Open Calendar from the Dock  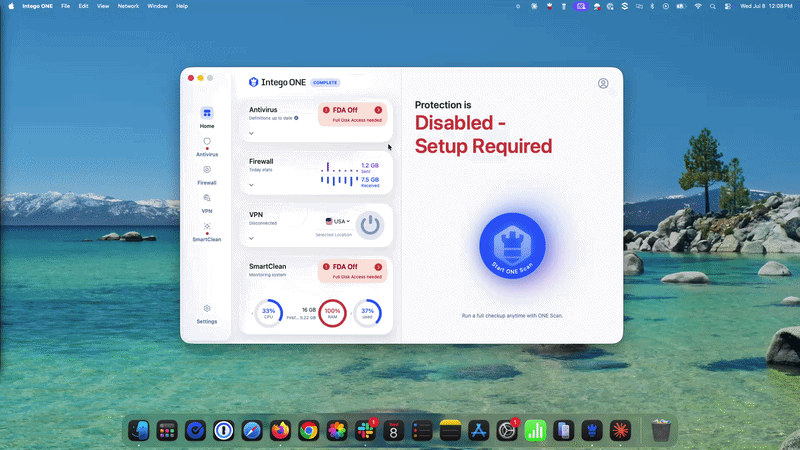click(393, 431)
